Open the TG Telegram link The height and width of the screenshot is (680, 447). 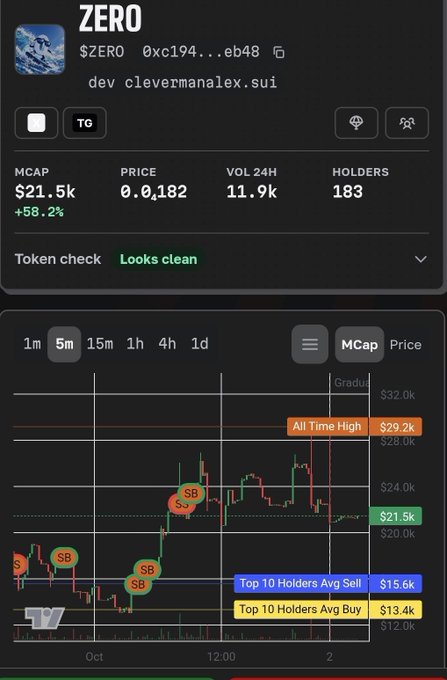coord(85,123)
